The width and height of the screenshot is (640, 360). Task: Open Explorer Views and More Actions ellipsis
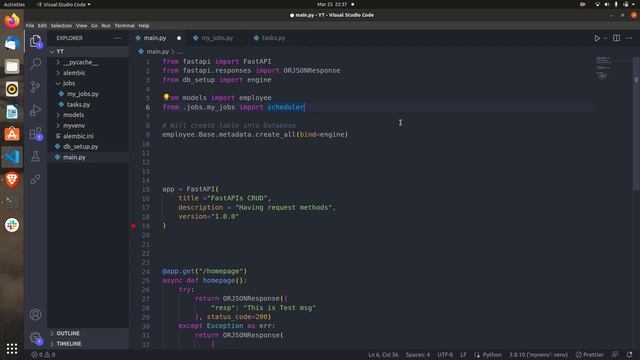[x=118, y=38]
